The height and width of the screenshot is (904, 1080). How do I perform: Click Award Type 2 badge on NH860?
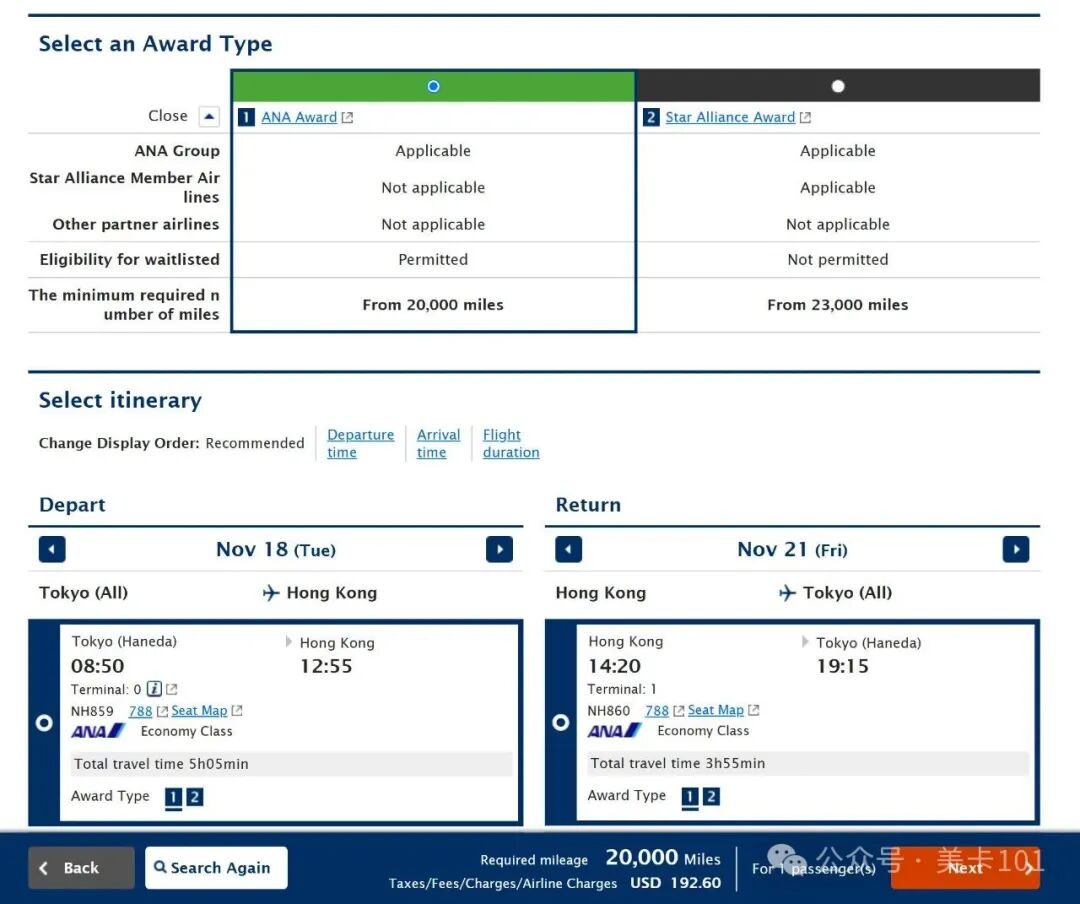pyautogui.click(x=712, y=797)
